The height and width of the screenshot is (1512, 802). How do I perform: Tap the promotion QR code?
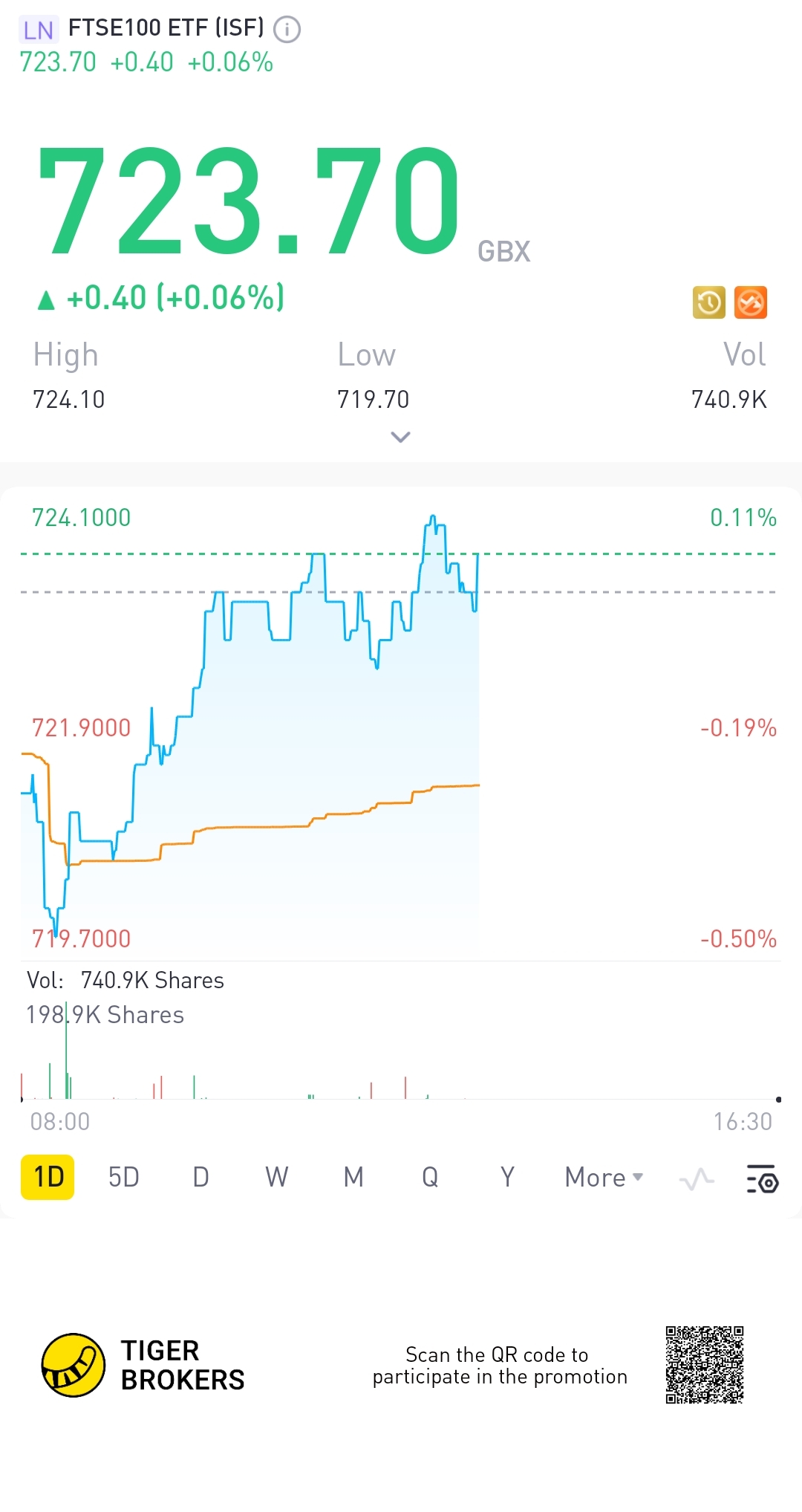point(704,1365)
